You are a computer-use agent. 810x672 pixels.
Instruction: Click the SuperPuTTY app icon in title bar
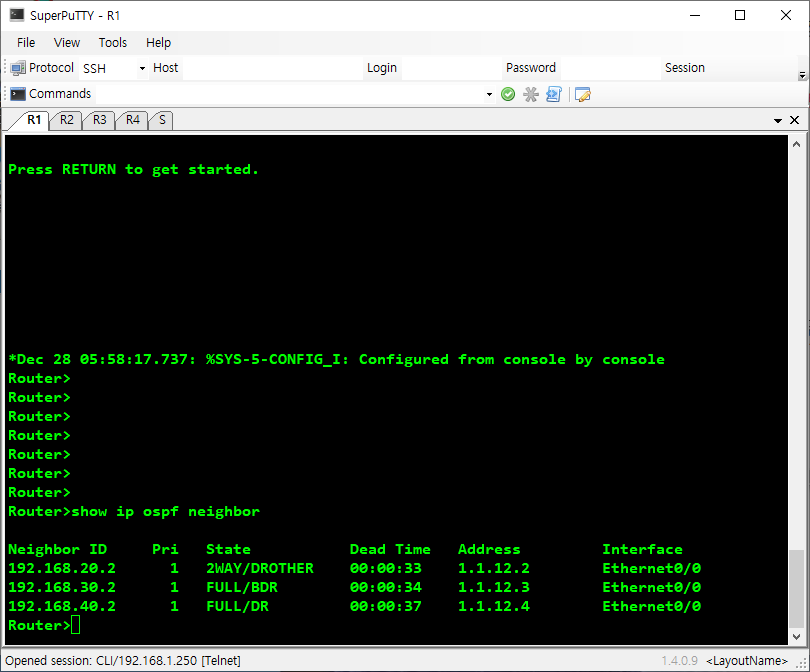pyautogui.click(x=17, y=15)
